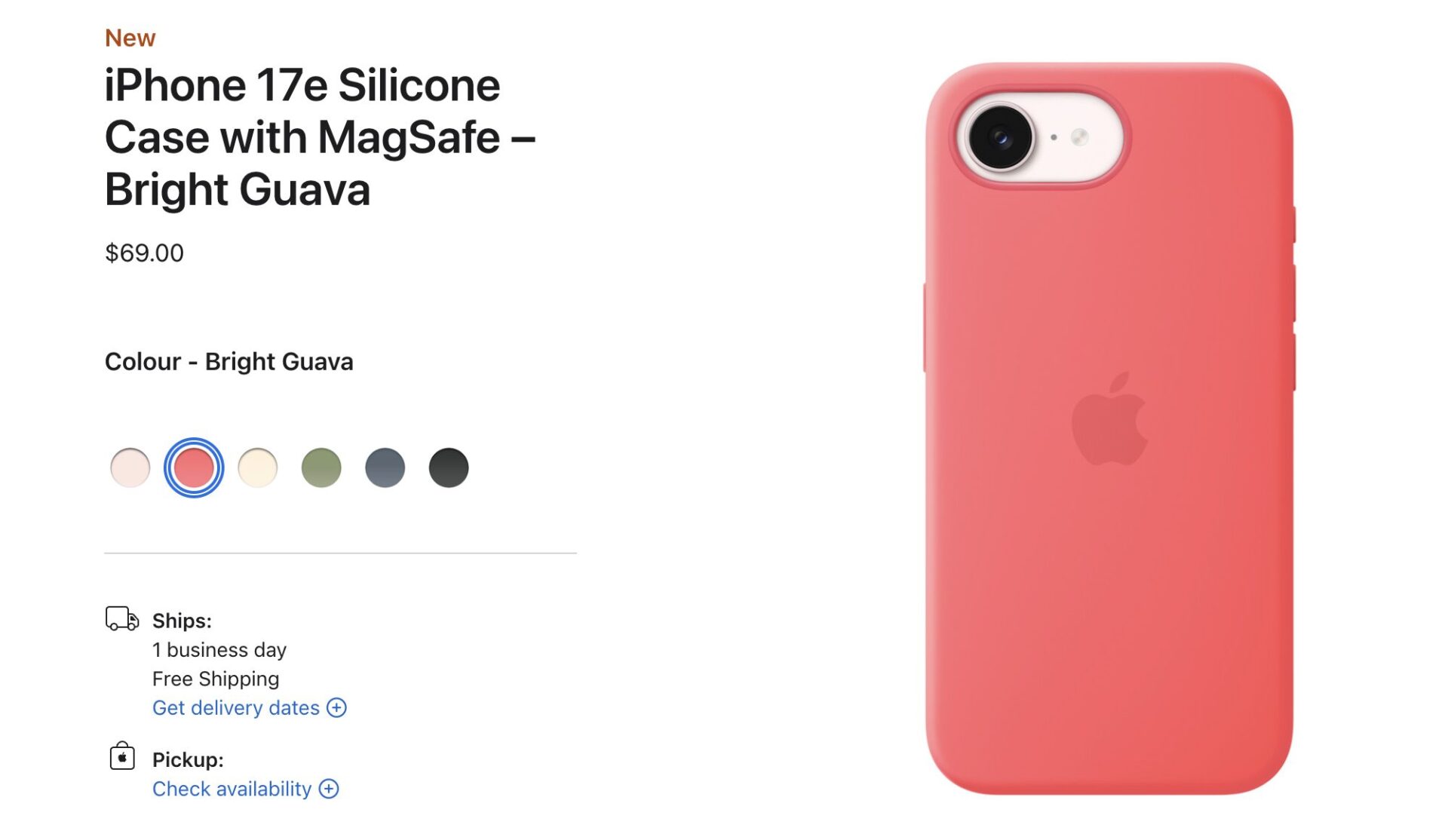Click the Apple Store pickup bag icon
Screen dimensions: 1448x840
[x=122, y=756]
